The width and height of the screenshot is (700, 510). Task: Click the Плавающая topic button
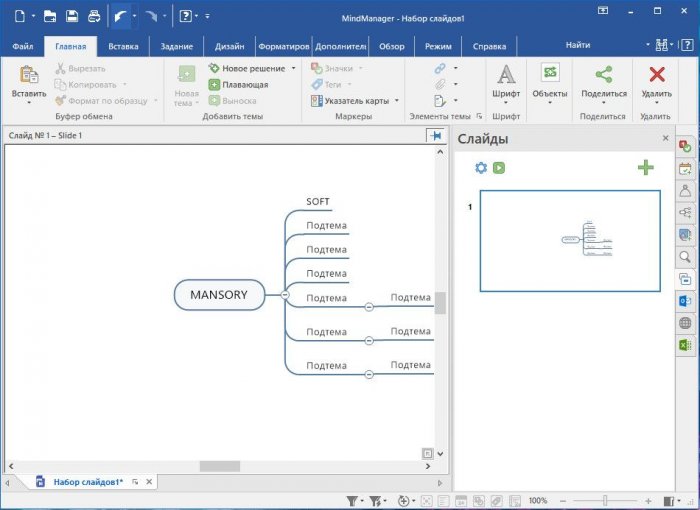239,85
